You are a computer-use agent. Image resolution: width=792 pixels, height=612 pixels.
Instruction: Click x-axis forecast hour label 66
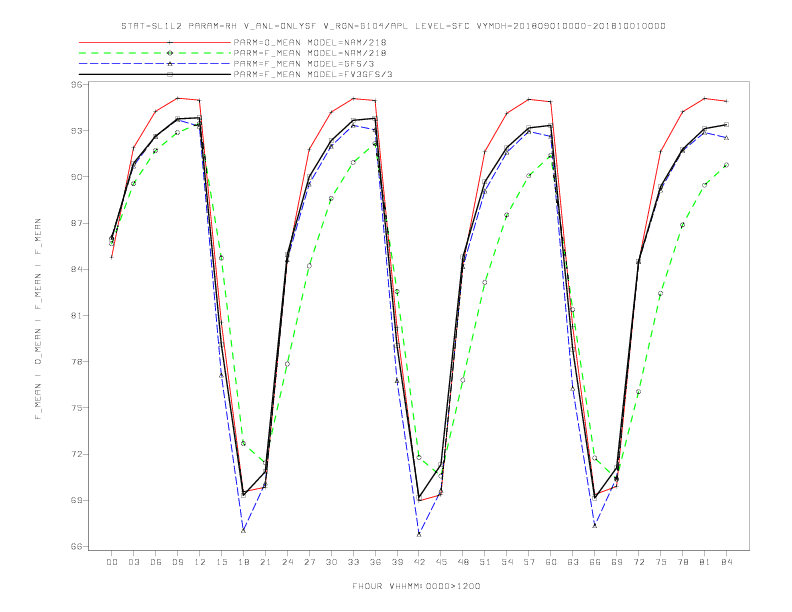point(595,562)
